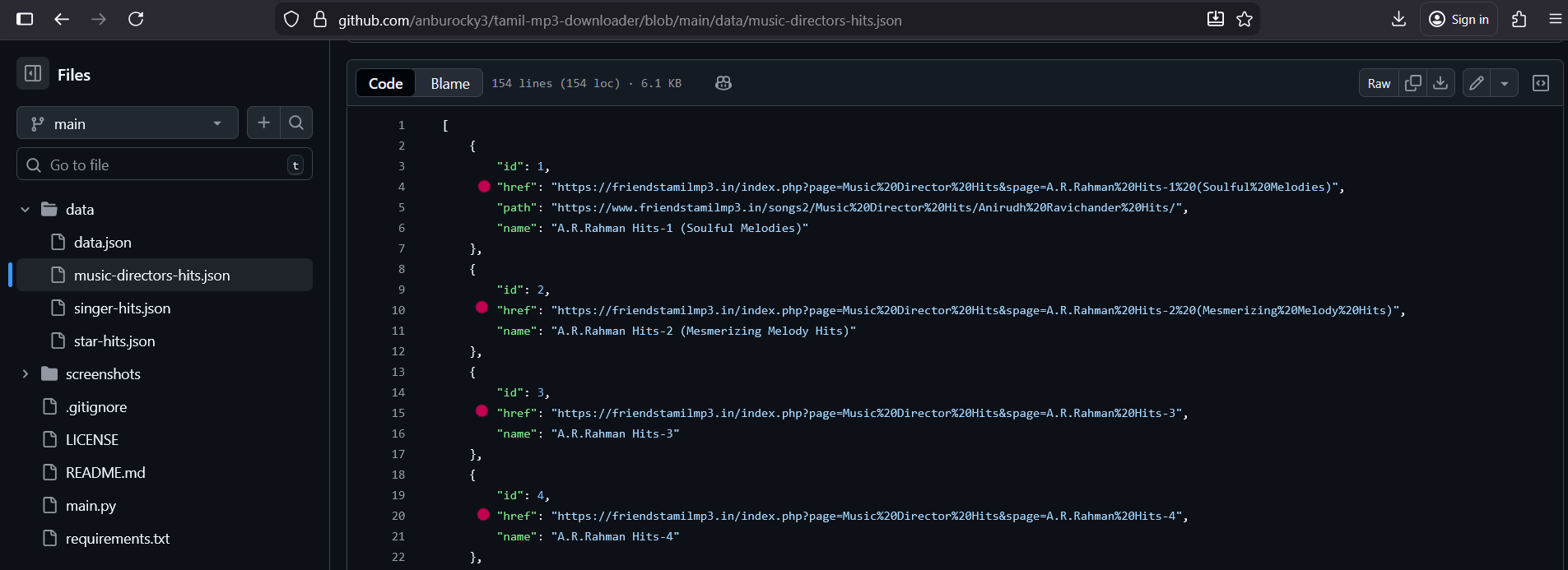Open more edit options dropdown arrow

tap(1505, 83)
